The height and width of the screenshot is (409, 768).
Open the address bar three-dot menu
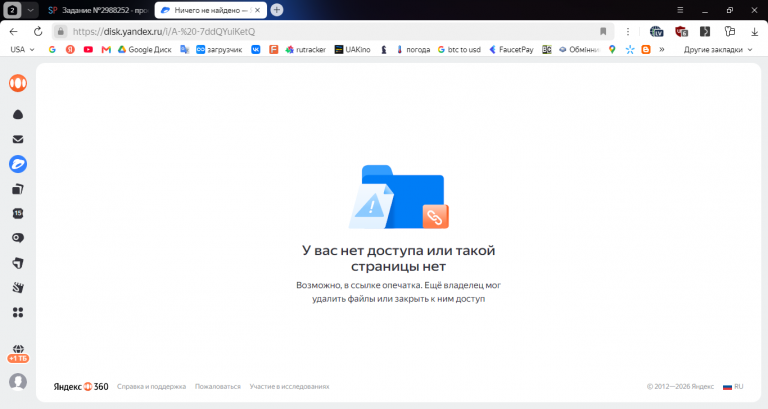628,31
